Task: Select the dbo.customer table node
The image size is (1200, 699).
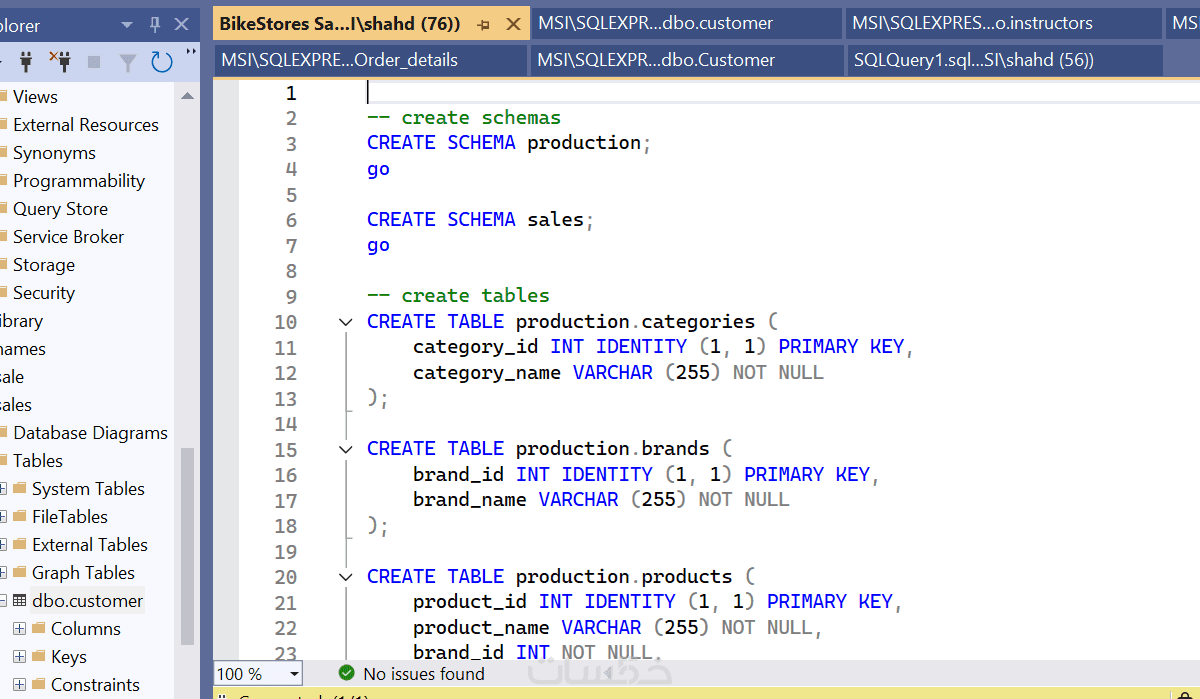Action: point(87,601)
